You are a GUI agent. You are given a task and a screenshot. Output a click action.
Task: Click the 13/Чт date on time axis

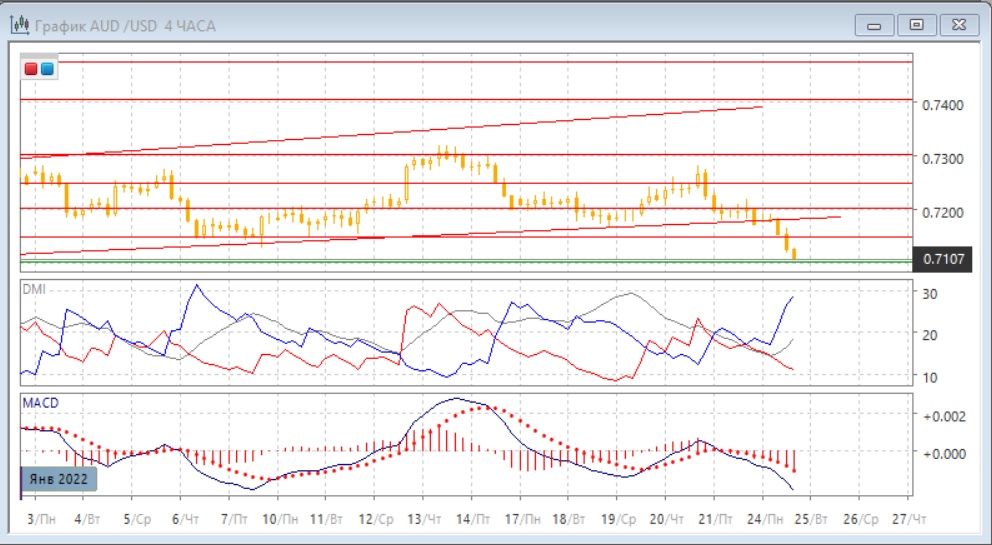click(x=424, y=519)
